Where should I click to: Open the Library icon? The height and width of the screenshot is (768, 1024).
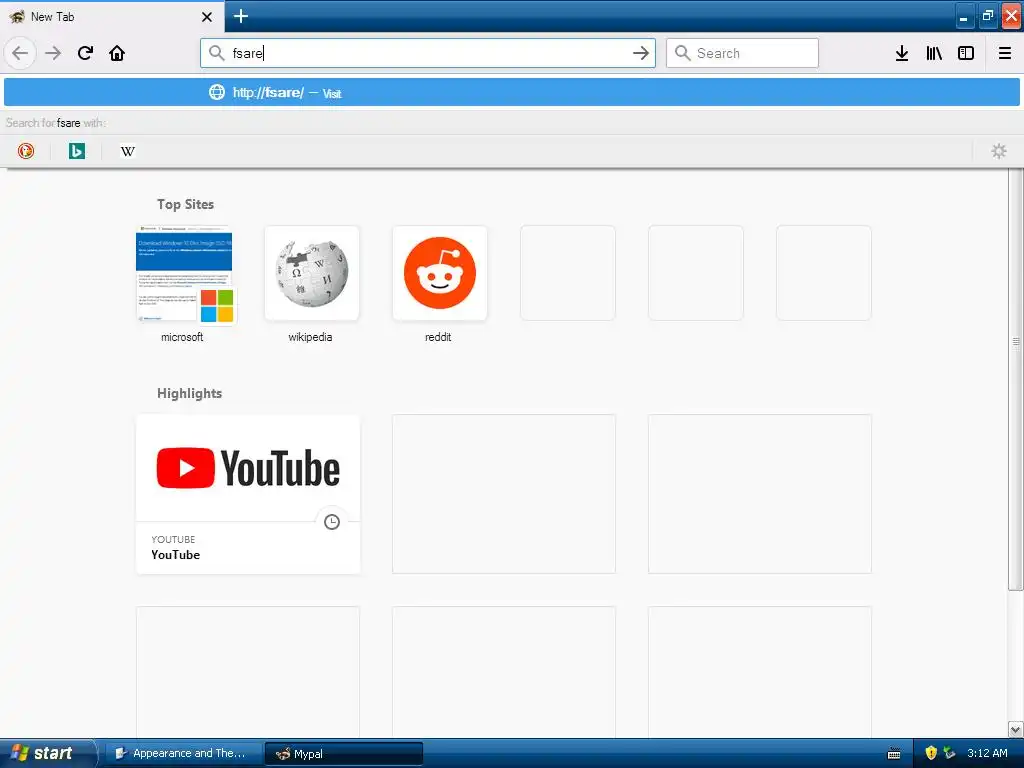pyautogui.click(x=934, y=53)
